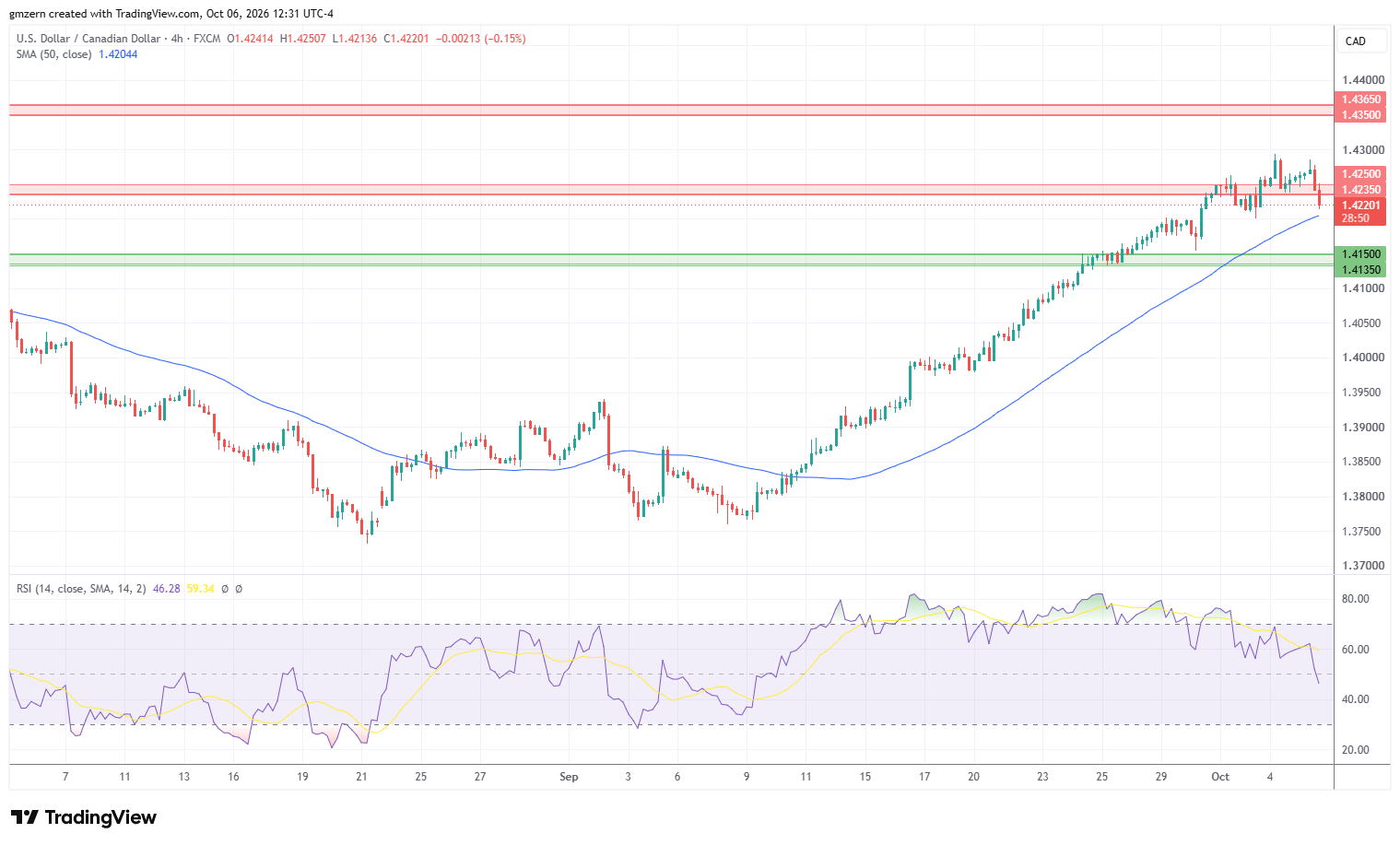Viewport: 1400px width, 845px height.
Task: Select the U.S. Dollar / Canadian Dollar title
Action: (87, 39)
